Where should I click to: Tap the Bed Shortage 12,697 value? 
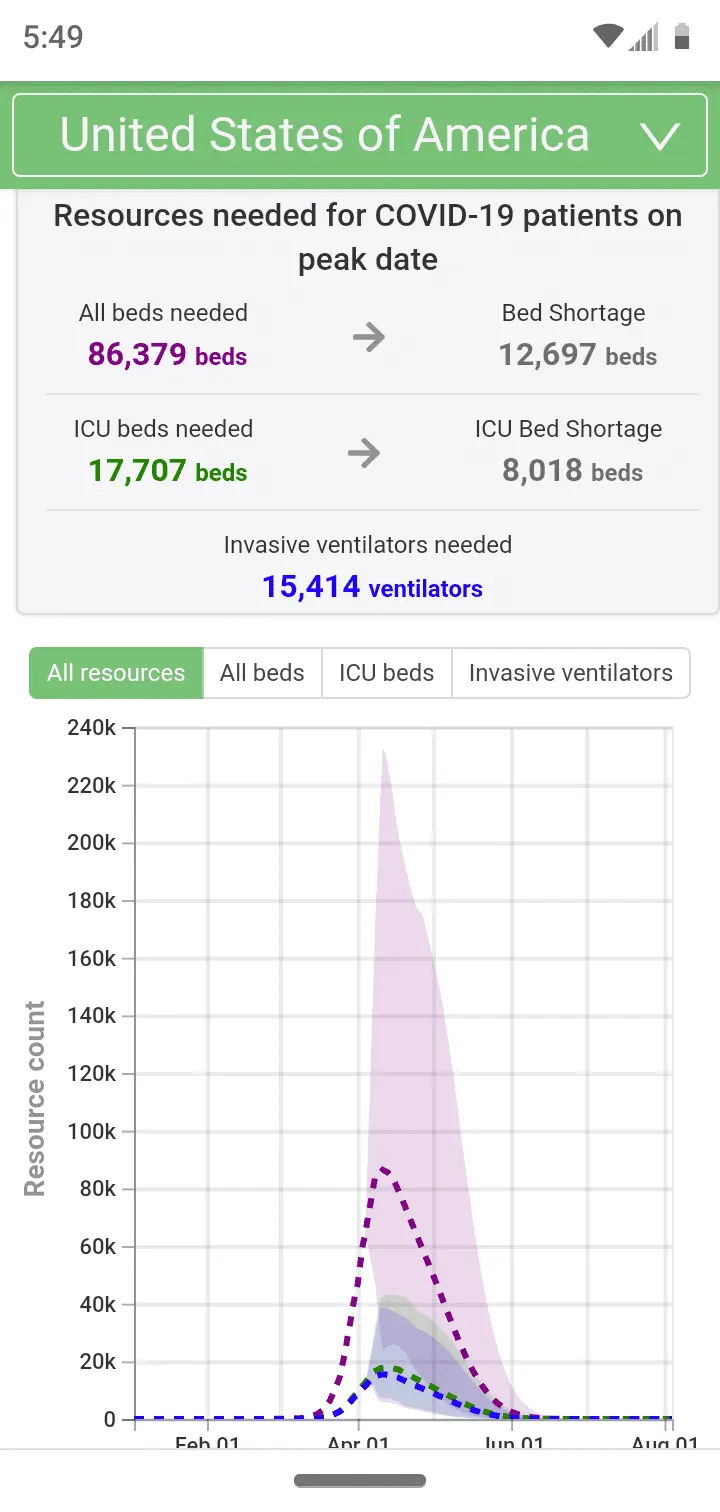click(578, 355)
